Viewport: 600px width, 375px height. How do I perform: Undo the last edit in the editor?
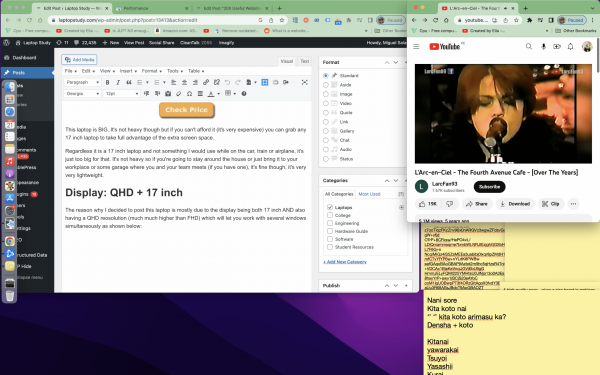pos(227,82)
